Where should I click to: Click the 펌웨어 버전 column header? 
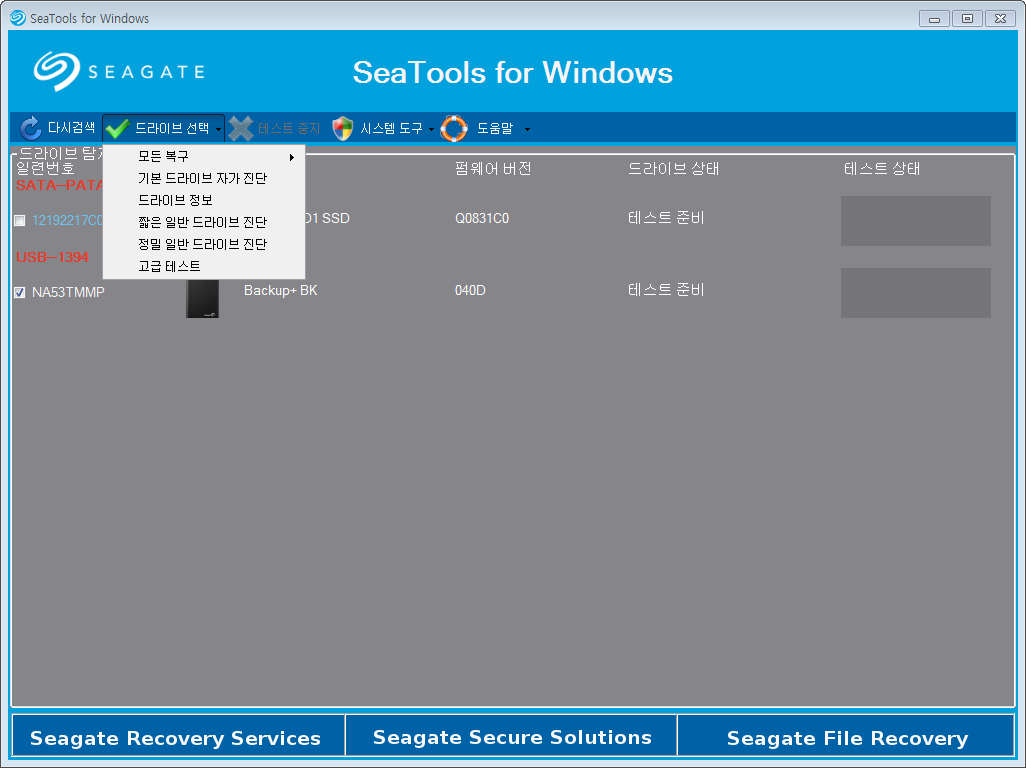pos(493,169)
